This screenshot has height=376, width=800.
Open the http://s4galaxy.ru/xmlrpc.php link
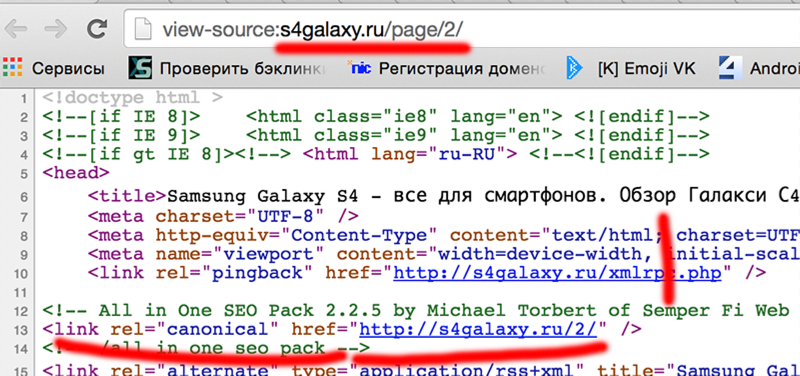[557, 273]
